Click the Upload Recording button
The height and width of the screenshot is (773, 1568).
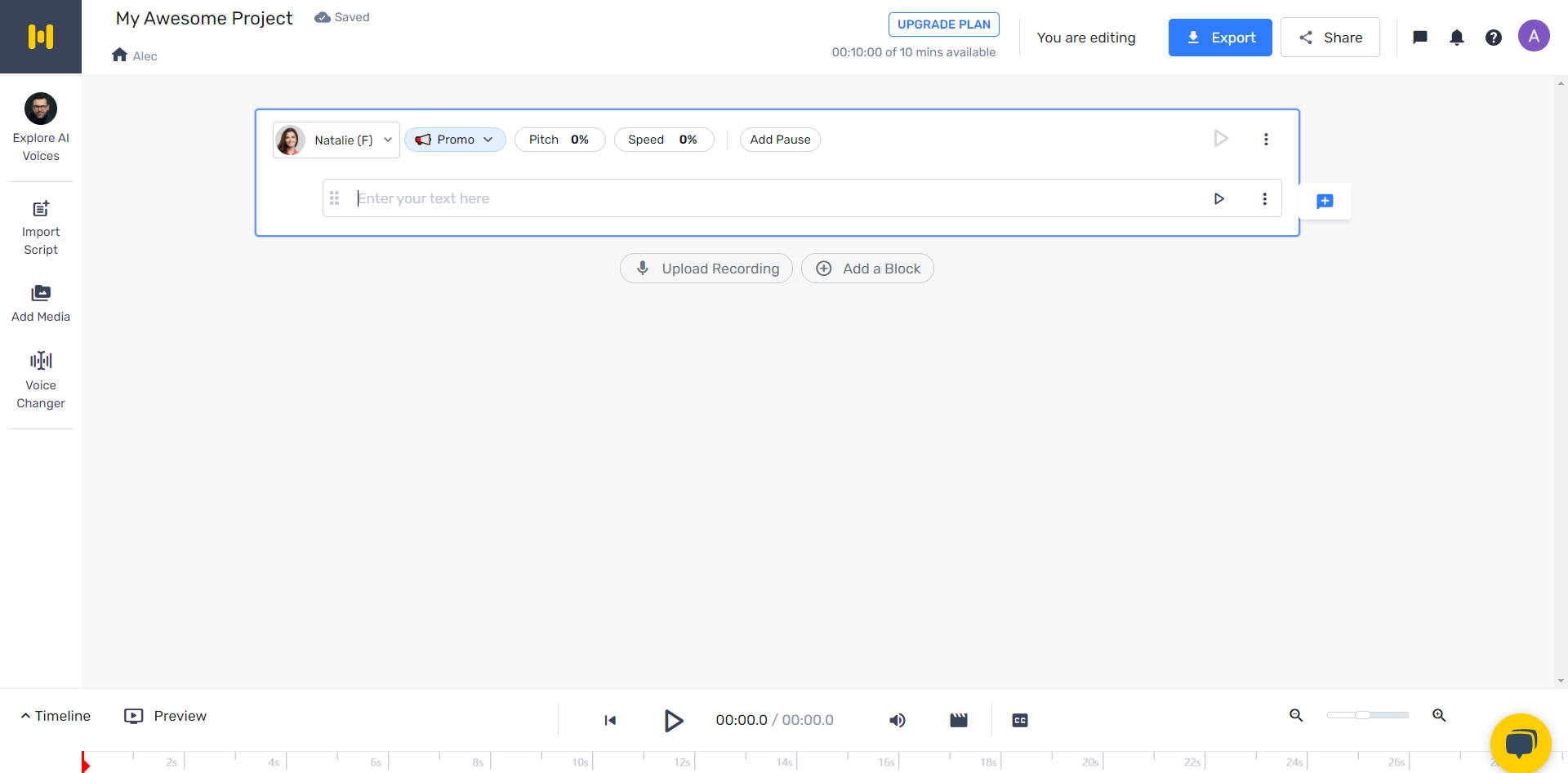coord(706,268)
